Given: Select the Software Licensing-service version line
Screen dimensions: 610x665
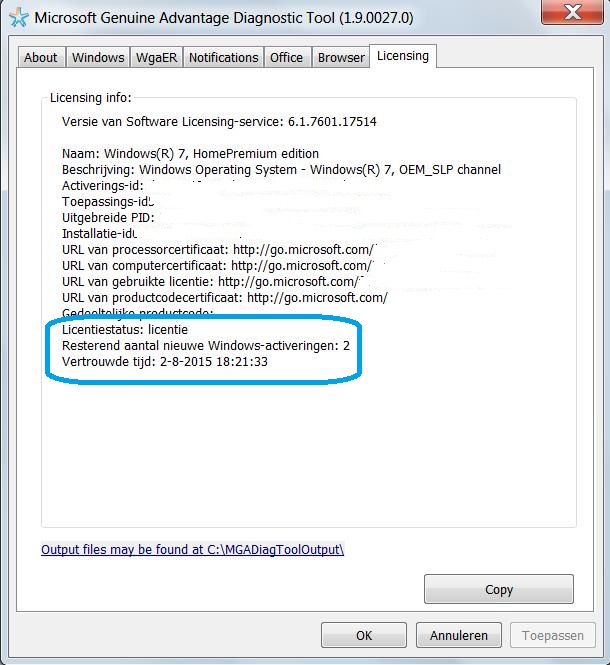Looking at the screenshot, I should (x=219, y=122).
